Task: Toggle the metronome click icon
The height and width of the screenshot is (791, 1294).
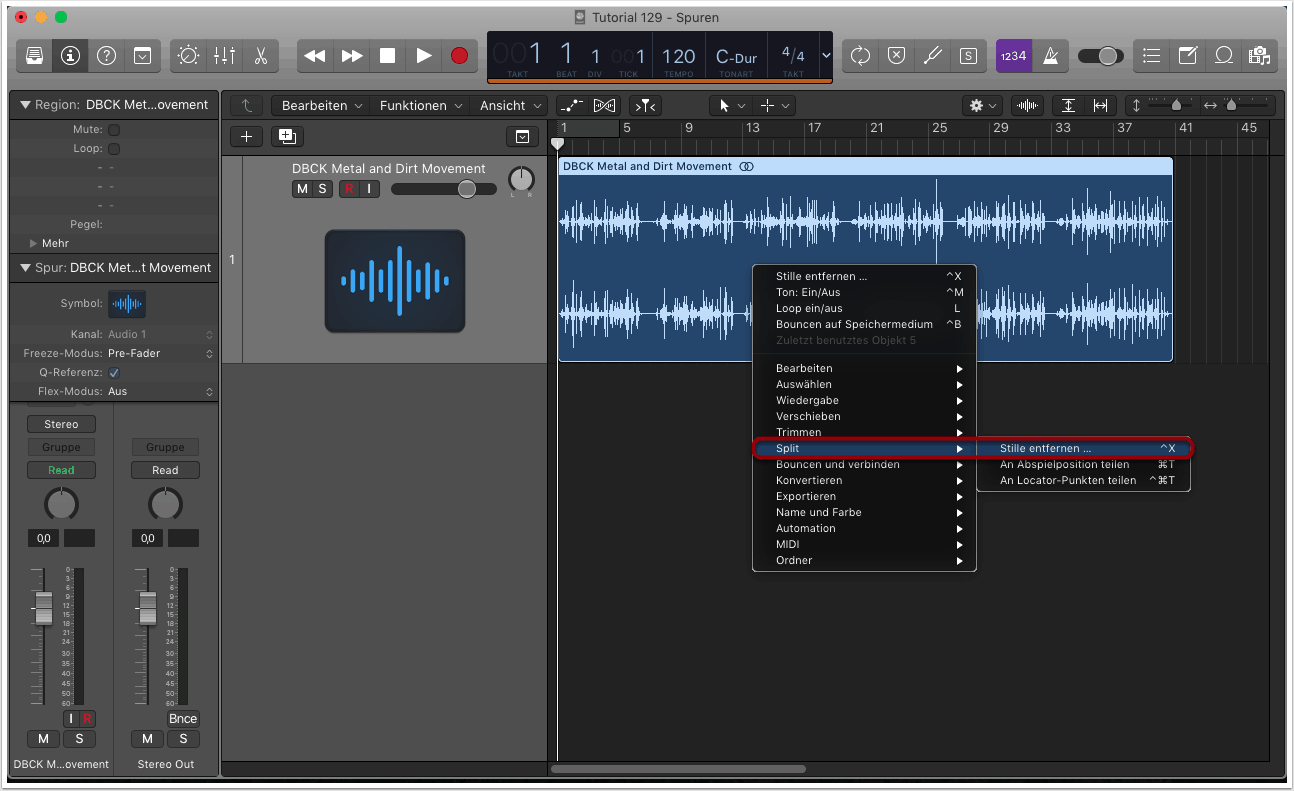Action: pos(1051,56)
